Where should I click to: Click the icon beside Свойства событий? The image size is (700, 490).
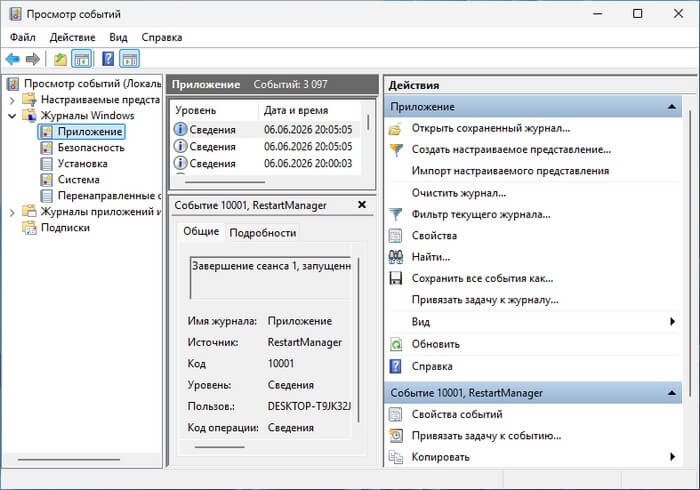click(x=395, y=415)
